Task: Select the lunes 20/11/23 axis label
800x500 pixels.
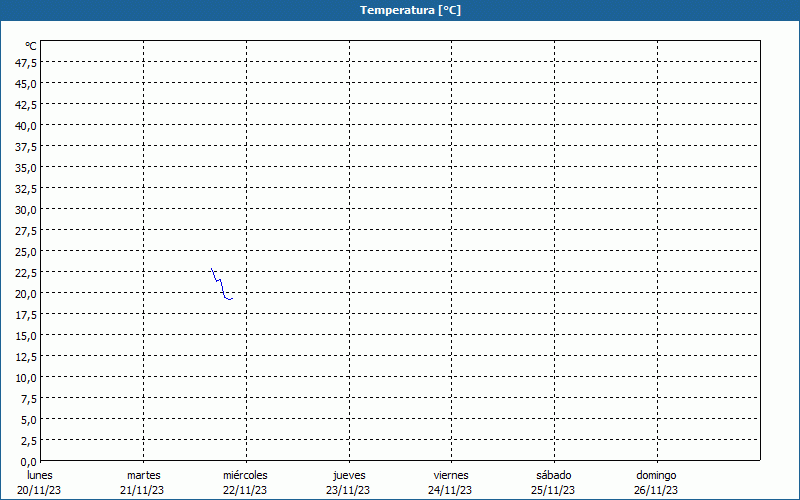Action: coord(39,483)
